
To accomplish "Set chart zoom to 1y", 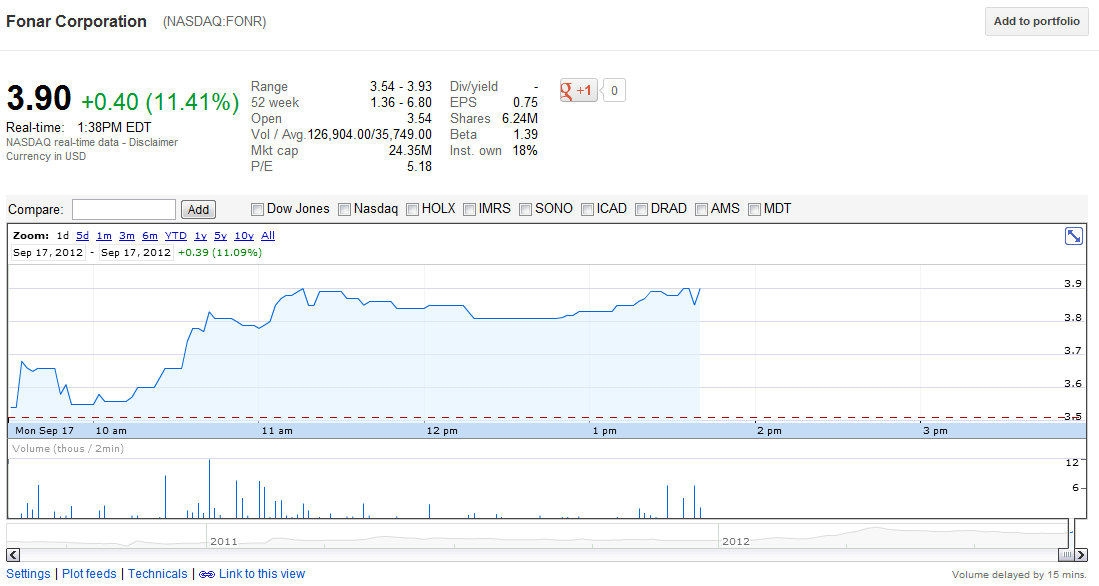I will [200, 236].
